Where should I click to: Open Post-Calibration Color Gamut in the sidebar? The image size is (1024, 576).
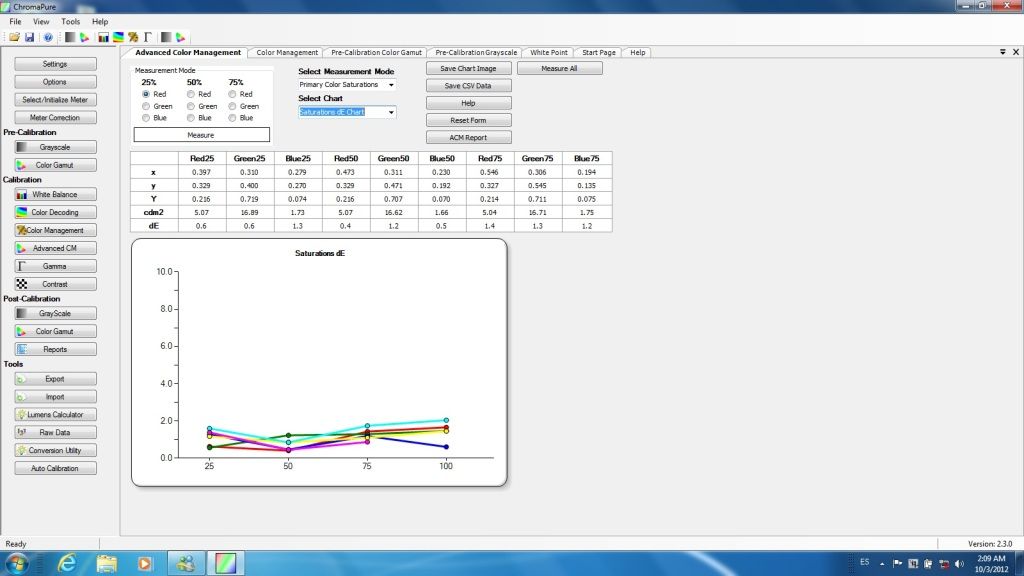pyautogui.click(x=56, y=331)
